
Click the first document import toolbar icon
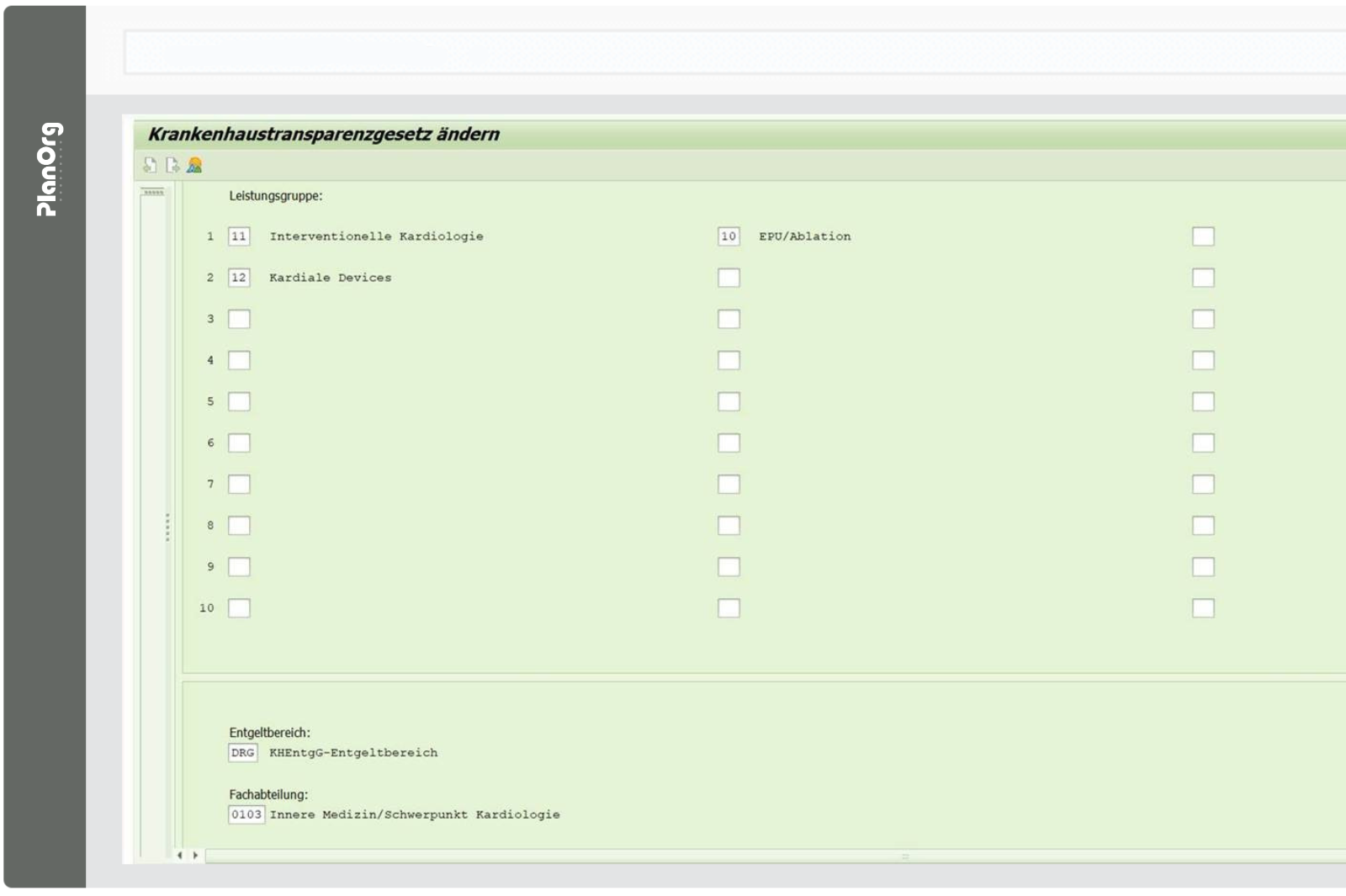point(150,165)
